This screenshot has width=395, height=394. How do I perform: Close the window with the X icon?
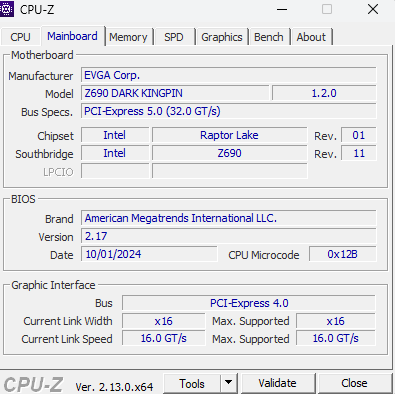[373, 9]
